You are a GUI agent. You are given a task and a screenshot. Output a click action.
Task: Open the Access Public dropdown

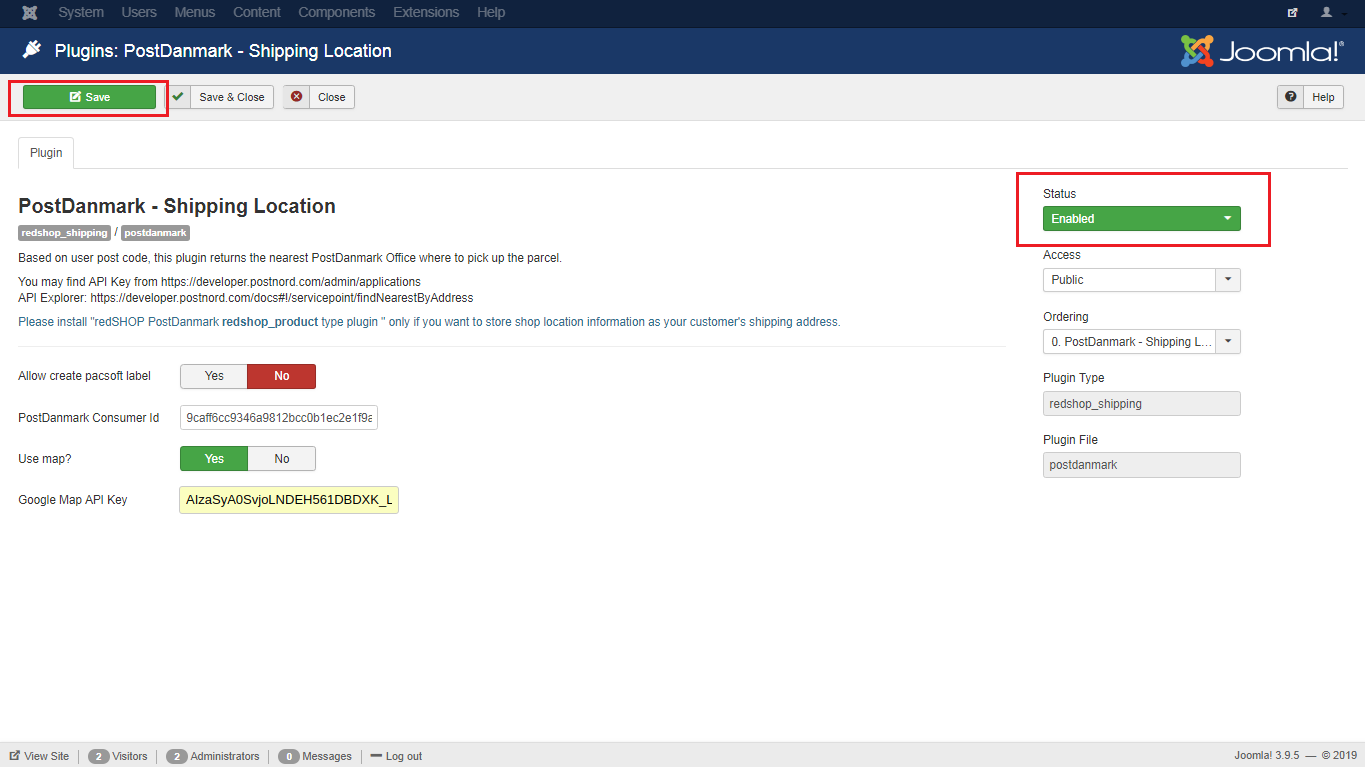point(1142,280)
